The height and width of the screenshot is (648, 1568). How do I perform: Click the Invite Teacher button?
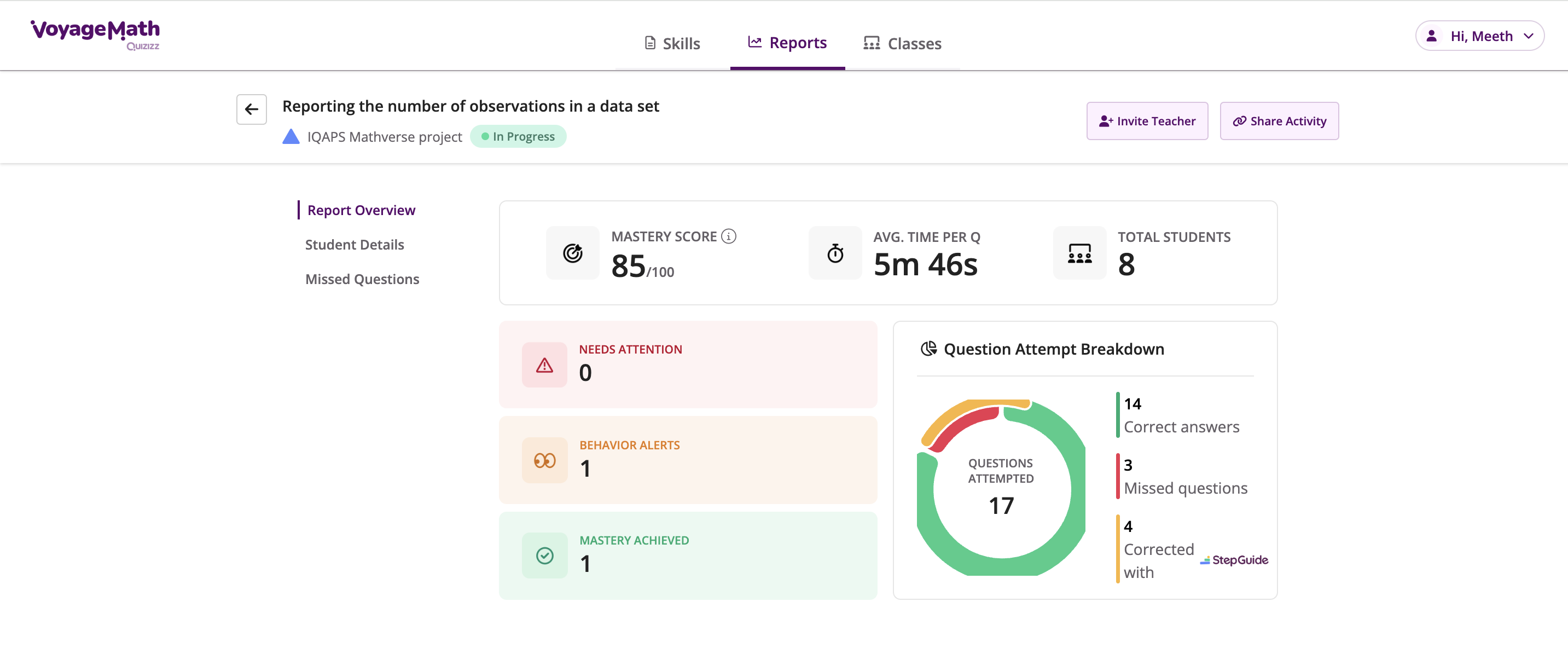1147,120
